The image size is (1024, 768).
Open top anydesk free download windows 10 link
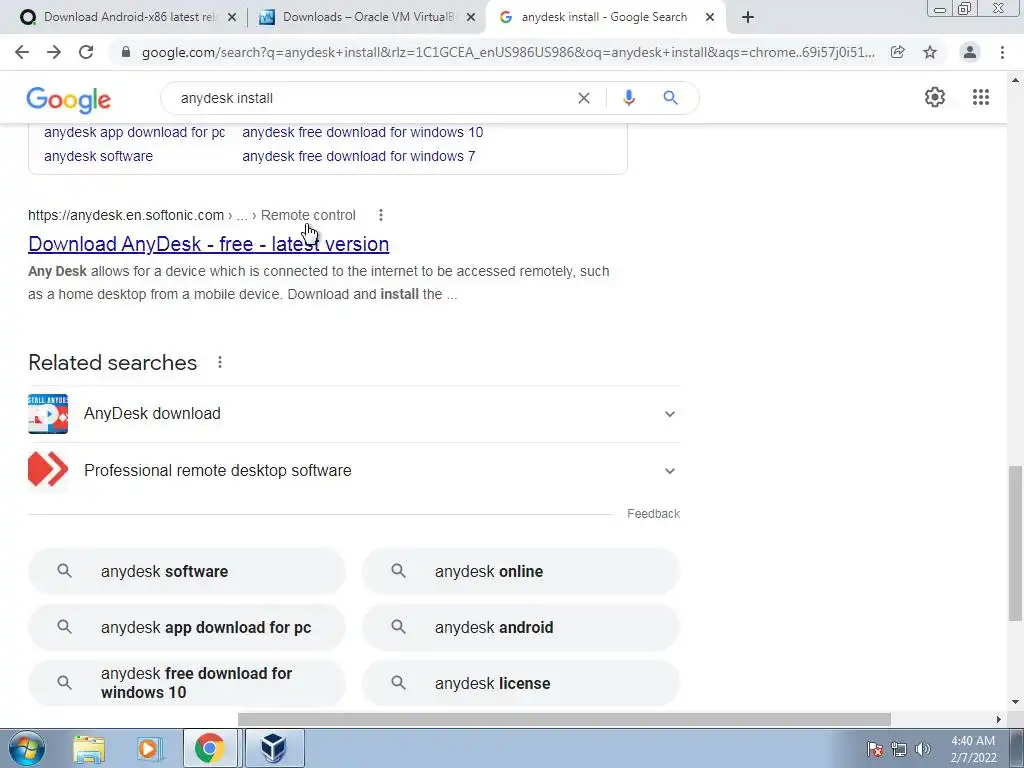click(362, 132)
